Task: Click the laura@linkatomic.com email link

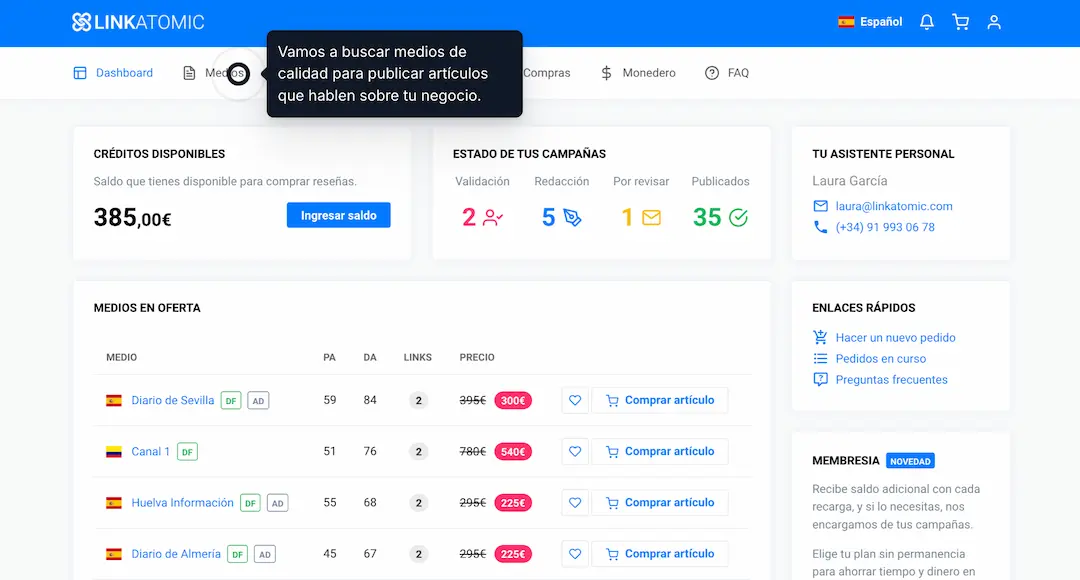Action: coord(894,206)
